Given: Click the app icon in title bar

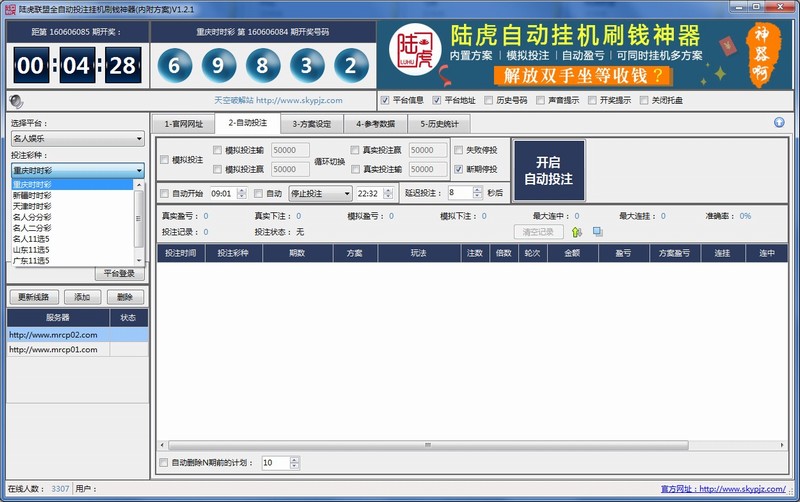Looking at the screenshot, I should [x=9, y=8].
